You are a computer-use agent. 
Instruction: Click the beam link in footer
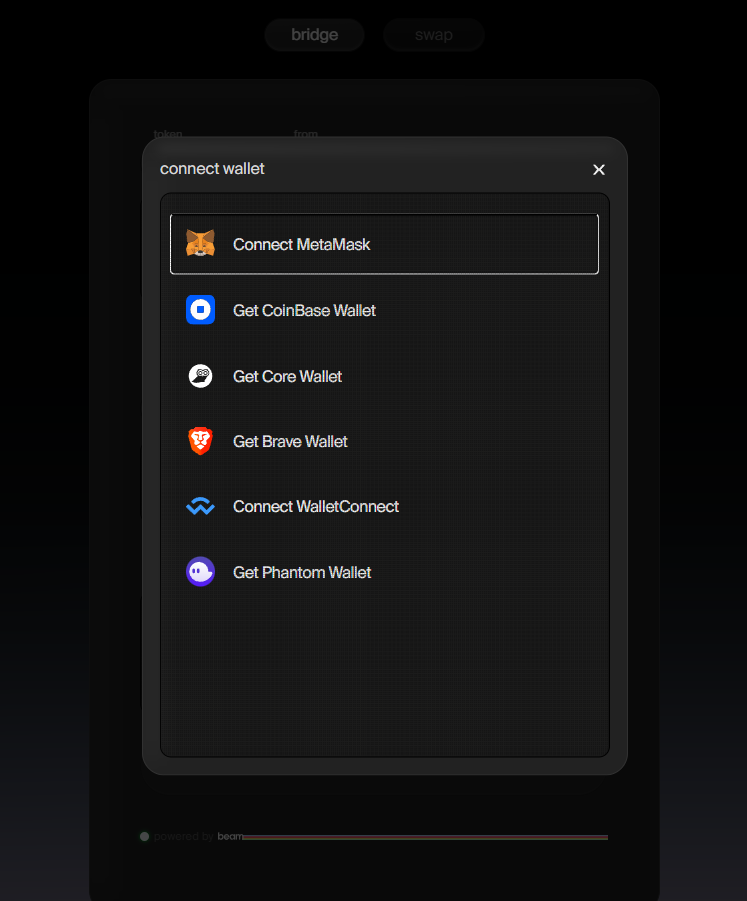point(230,836)
